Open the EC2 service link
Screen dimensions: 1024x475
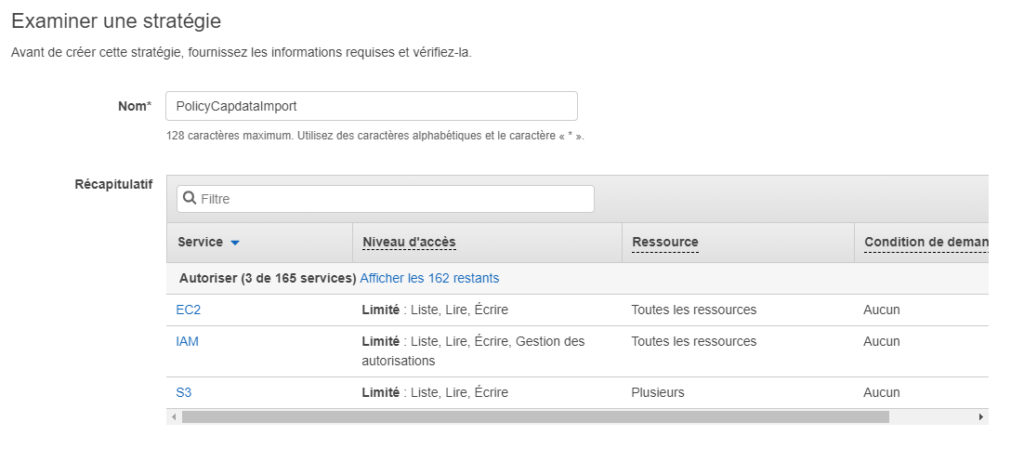coord(188,310)
